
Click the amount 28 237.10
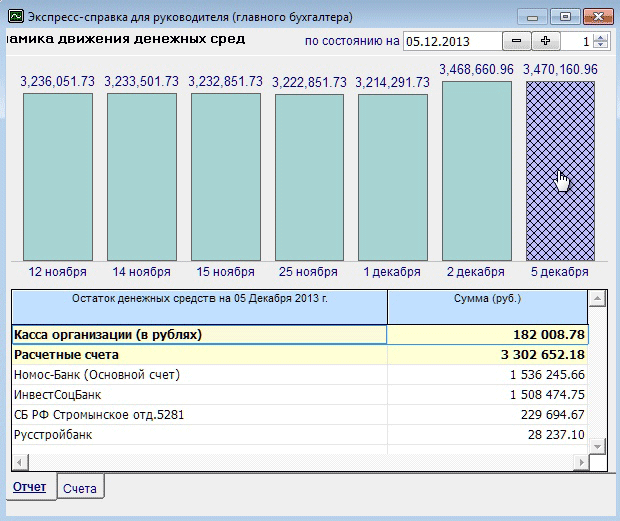556,435
